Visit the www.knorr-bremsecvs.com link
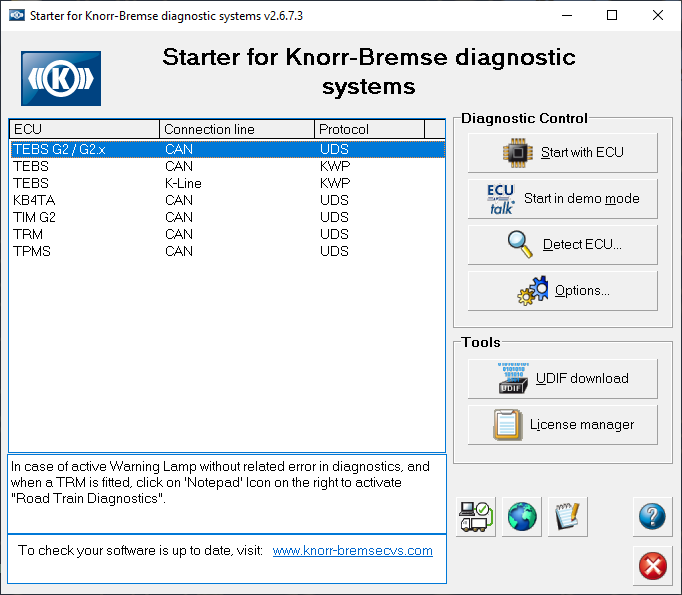Screen dimensions: 682x595 (352, 550)
